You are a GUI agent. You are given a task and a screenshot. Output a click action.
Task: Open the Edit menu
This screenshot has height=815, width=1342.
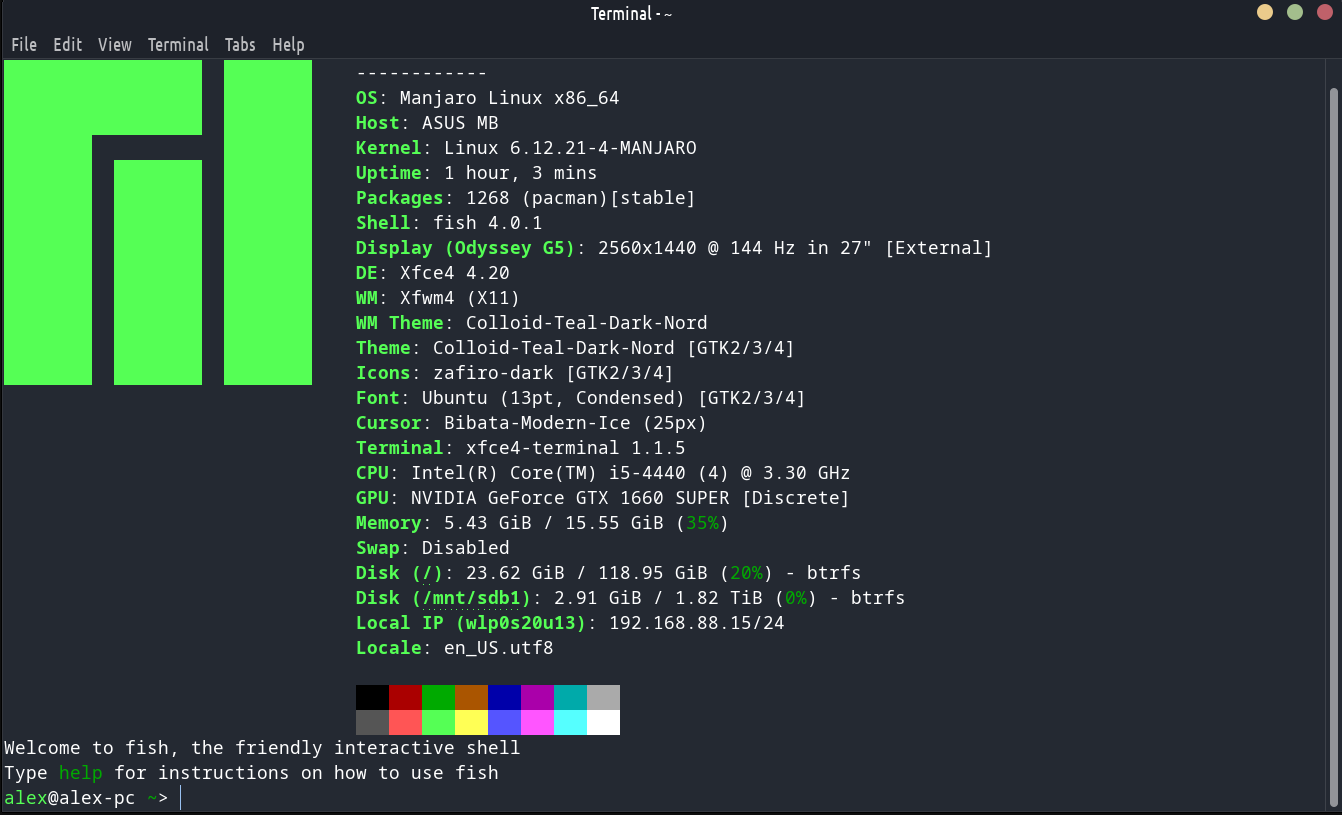click(68, 45)
